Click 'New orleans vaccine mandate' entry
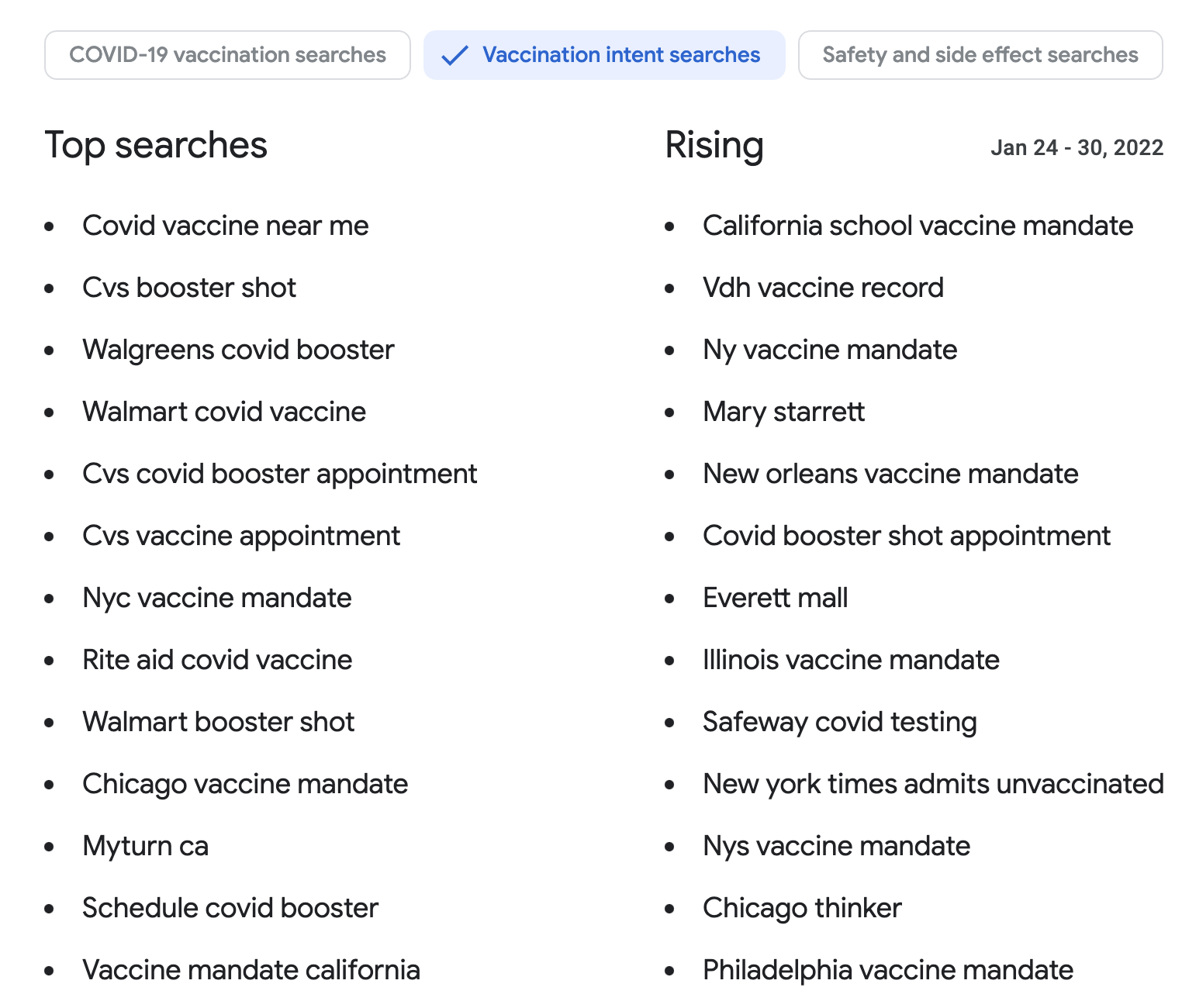1182x1008 pixels. 890,474
